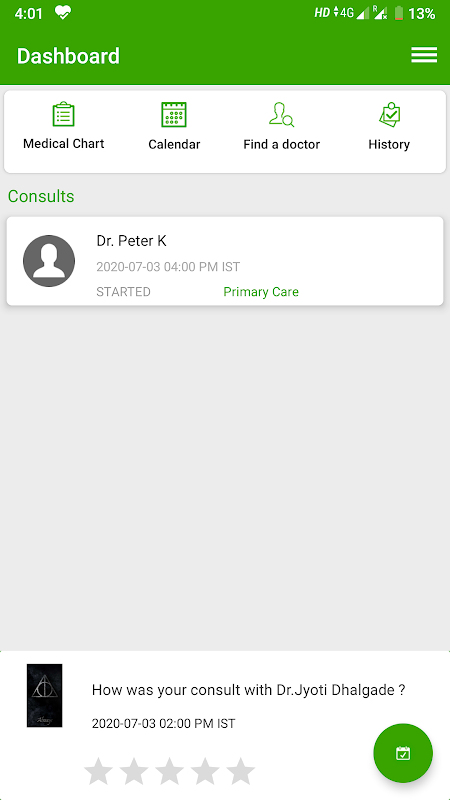Tap the Find a doctor icon
Image resolution: width=450 pixels, height=800 pixels.
[x=282, y=114]
